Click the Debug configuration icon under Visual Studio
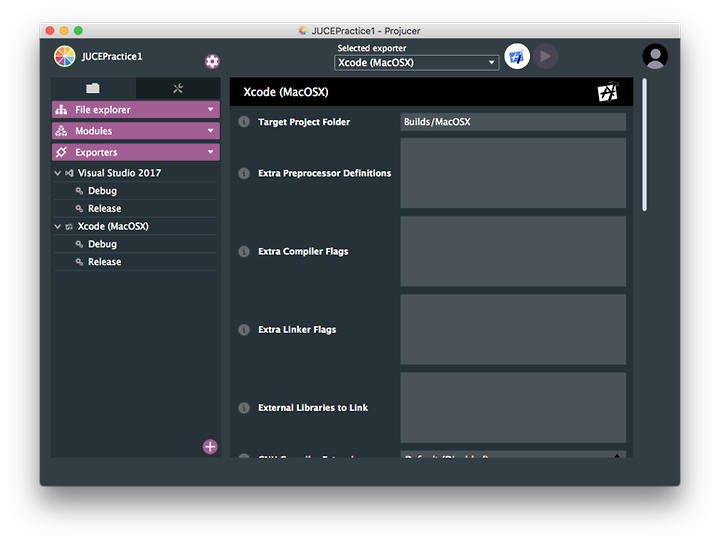This screenshot has width=720, height=543. tap(79, 191)
